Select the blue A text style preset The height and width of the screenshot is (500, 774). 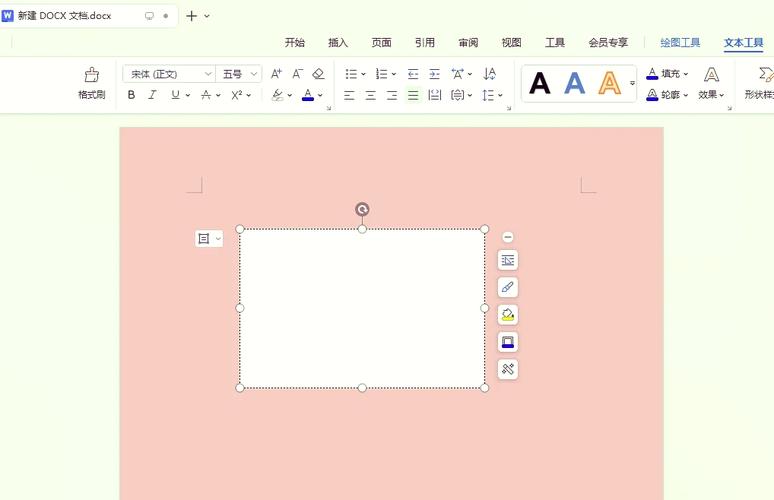(x=575, y=83)
